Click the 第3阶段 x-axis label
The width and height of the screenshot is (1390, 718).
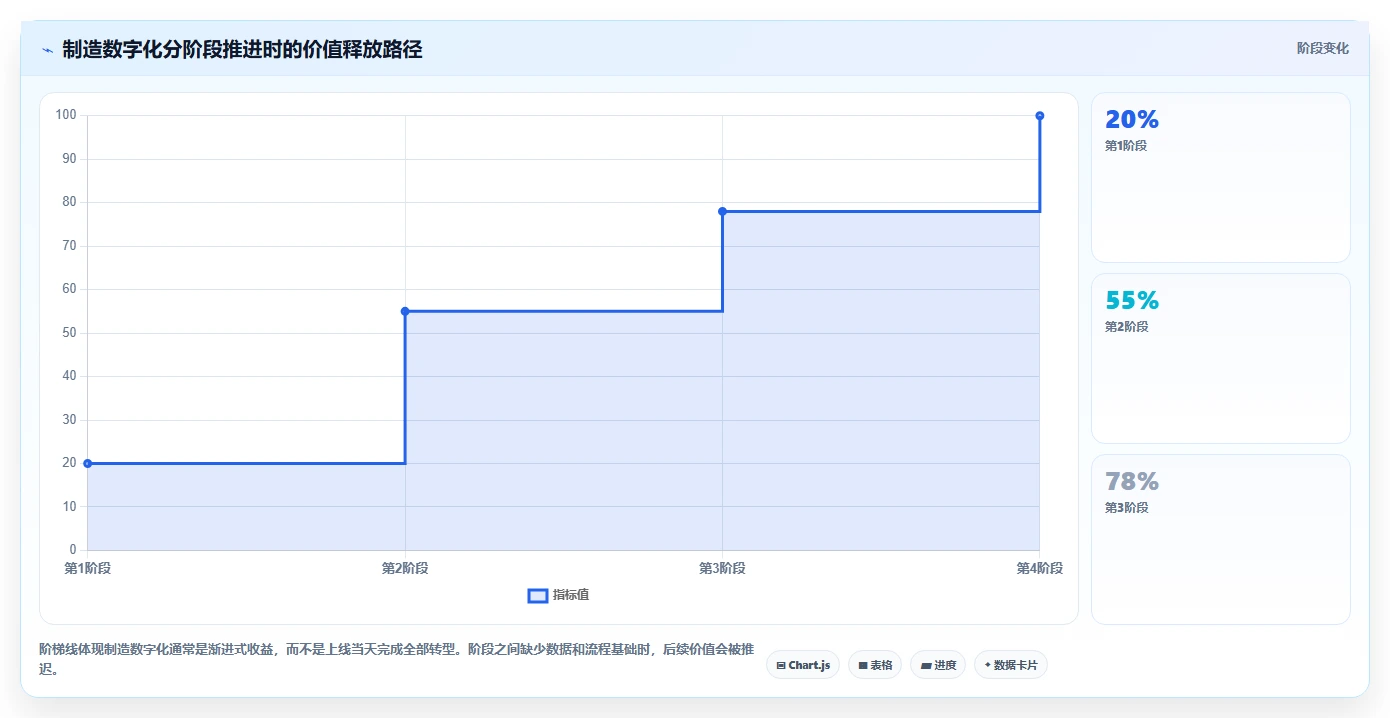click(x=722, y=568)
